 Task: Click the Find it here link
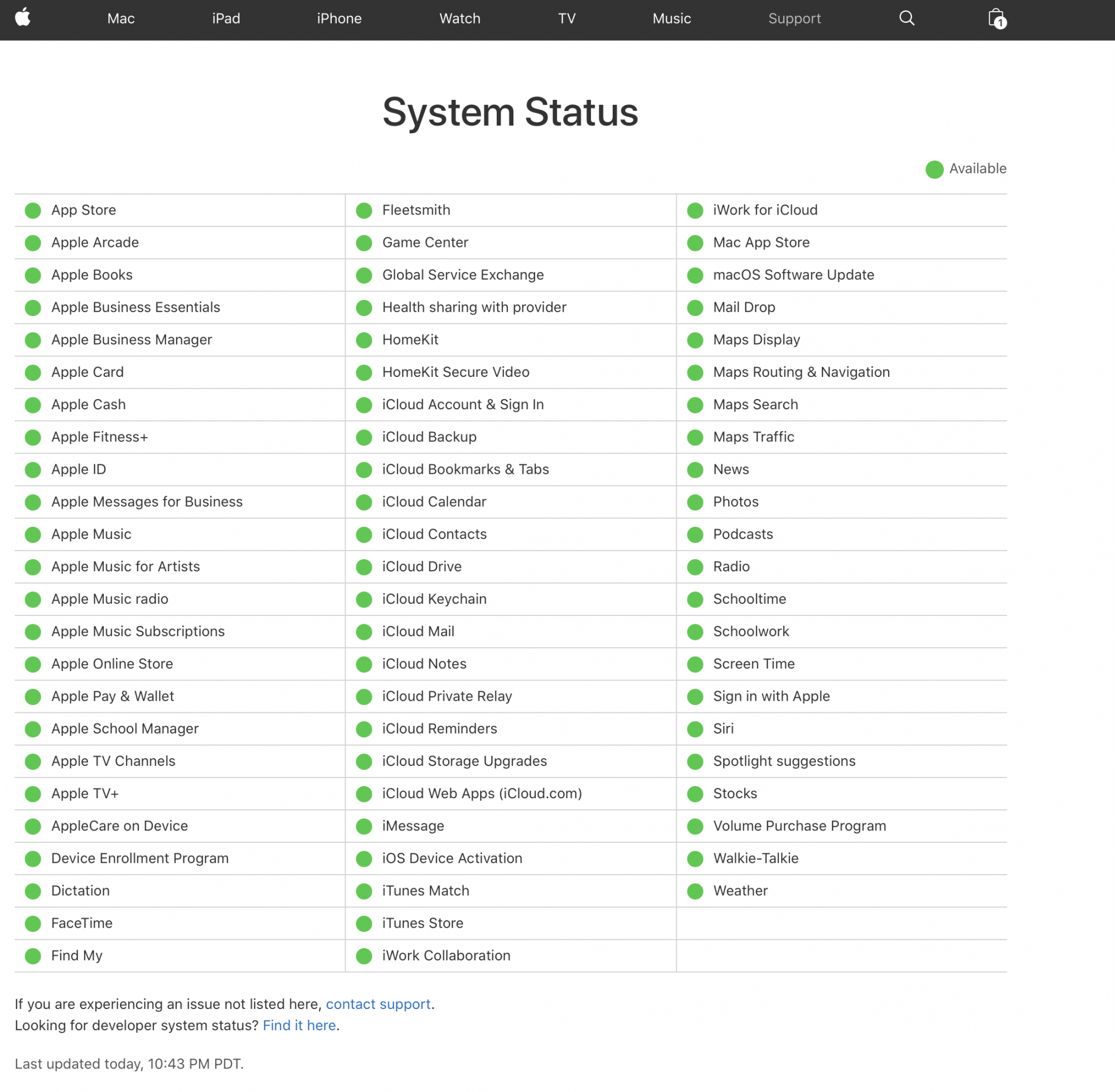299,1026
